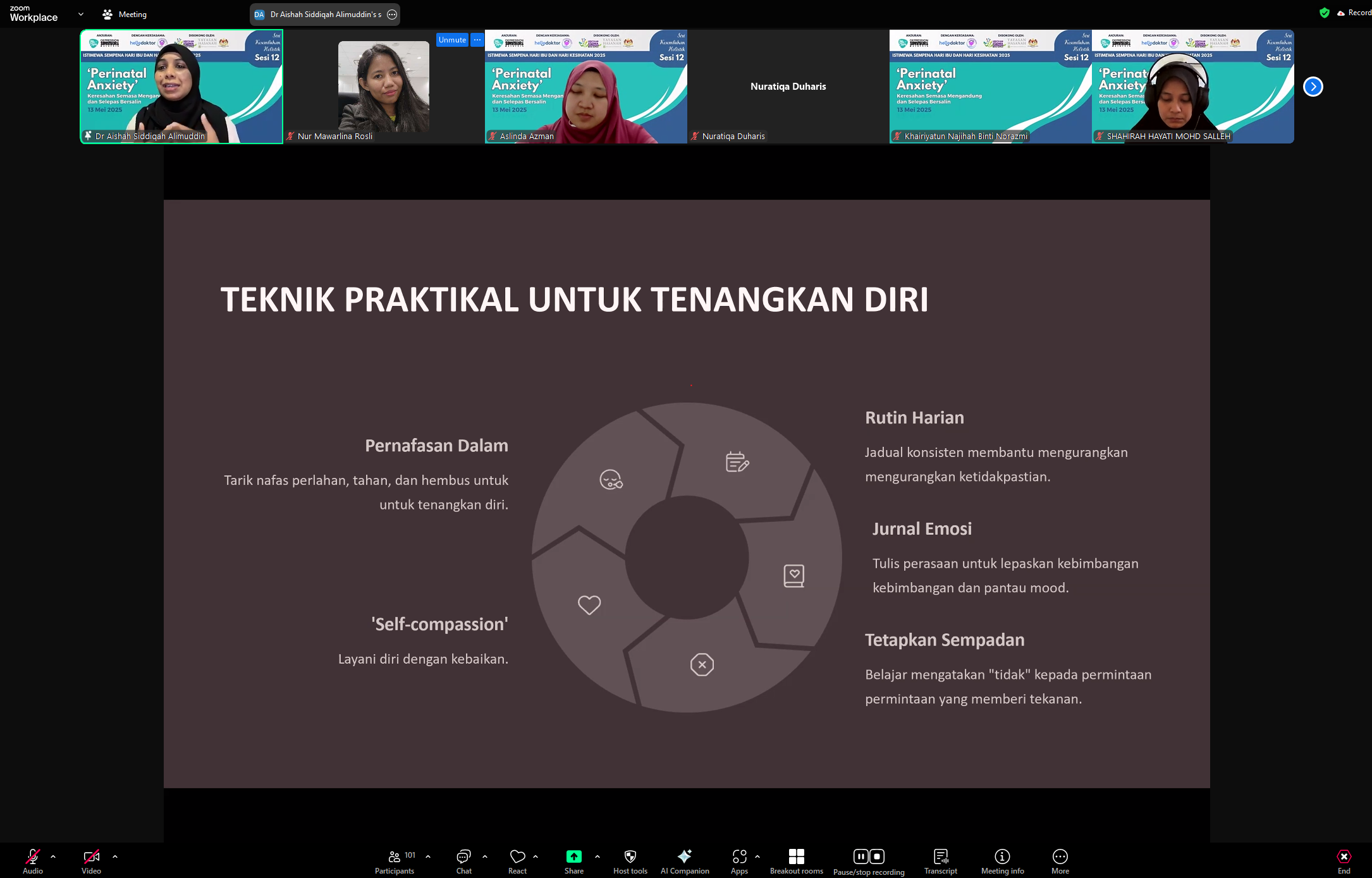Launch AI Companion
This screenshot has width=1372, height=878.
pos(685,861)
